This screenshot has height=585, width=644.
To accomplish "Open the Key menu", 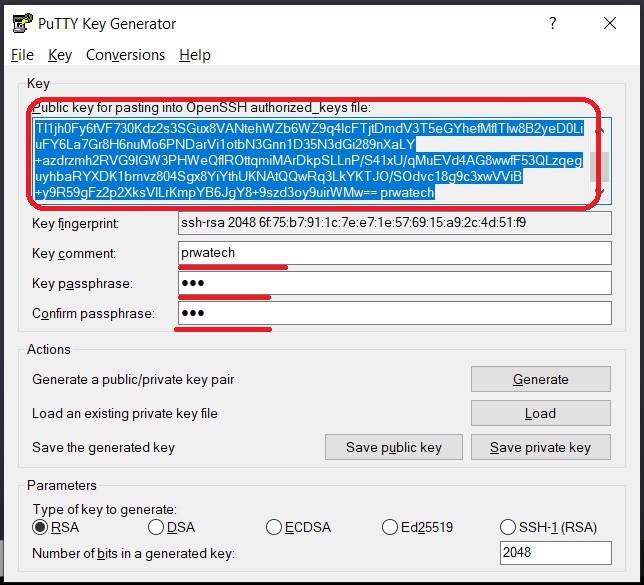I will pos(60,55).
